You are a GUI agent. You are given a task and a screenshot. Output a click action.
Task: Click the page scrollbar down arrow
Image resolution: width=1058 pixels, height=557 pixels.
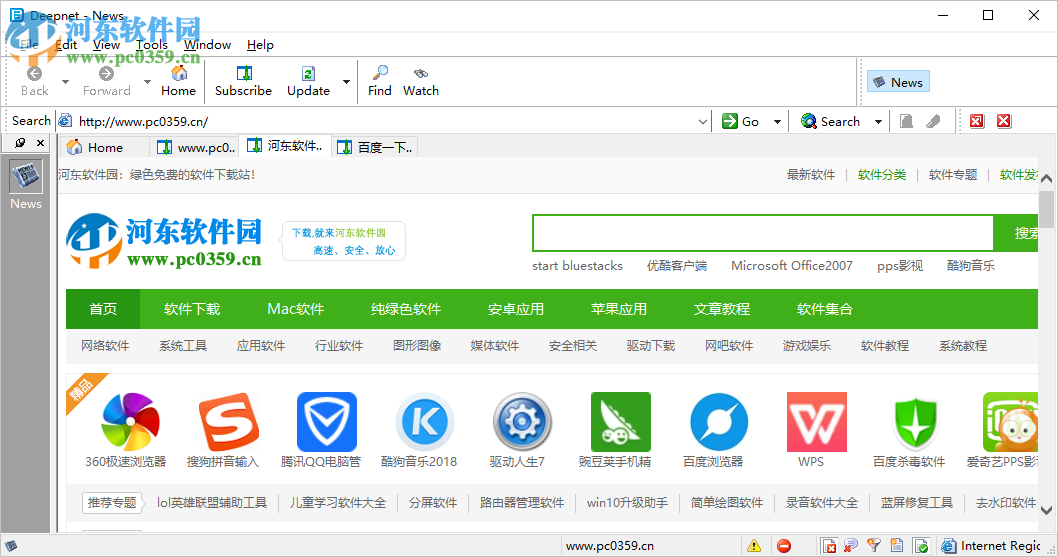click(x=1047, y=510)
